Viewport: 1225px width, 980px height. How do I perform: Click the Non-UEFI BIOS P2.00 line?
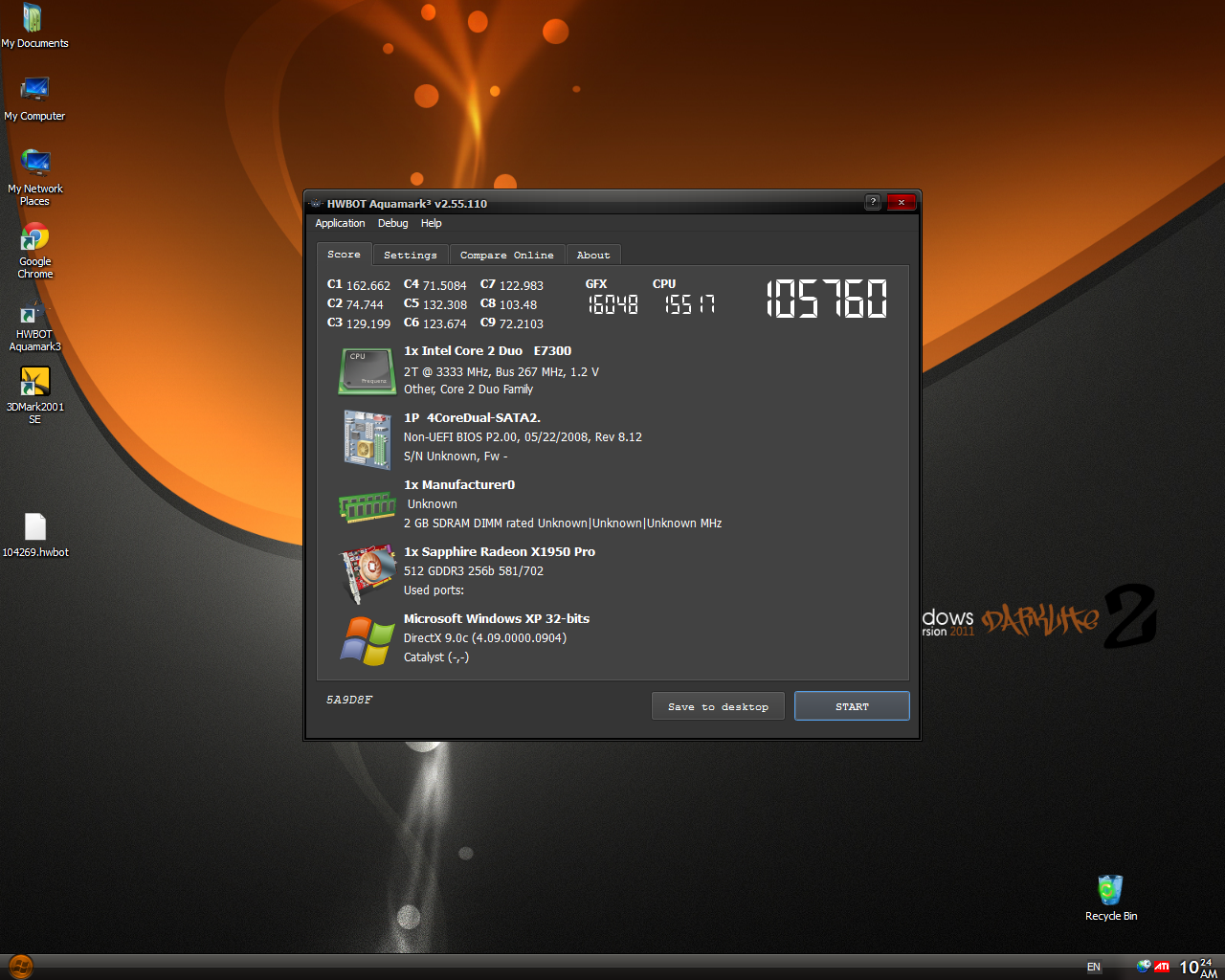tap(523, 437)
